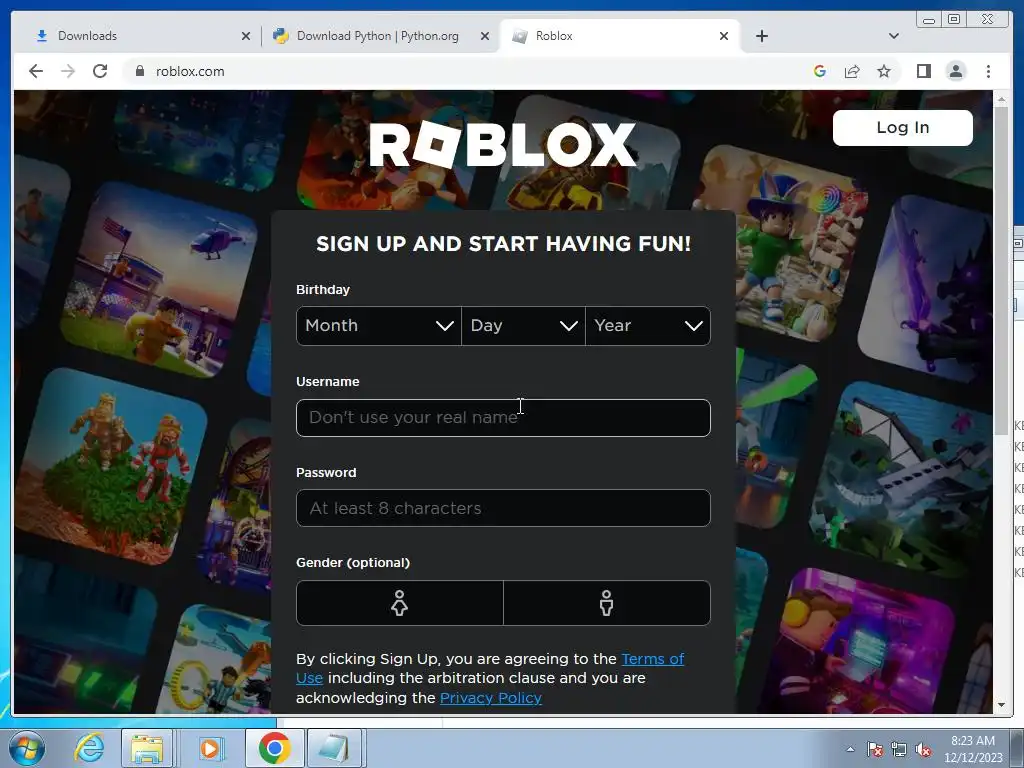Viewport: 1024px width, 768px height.
Task: Click the page scroll up arrow
Action: 1001,100
